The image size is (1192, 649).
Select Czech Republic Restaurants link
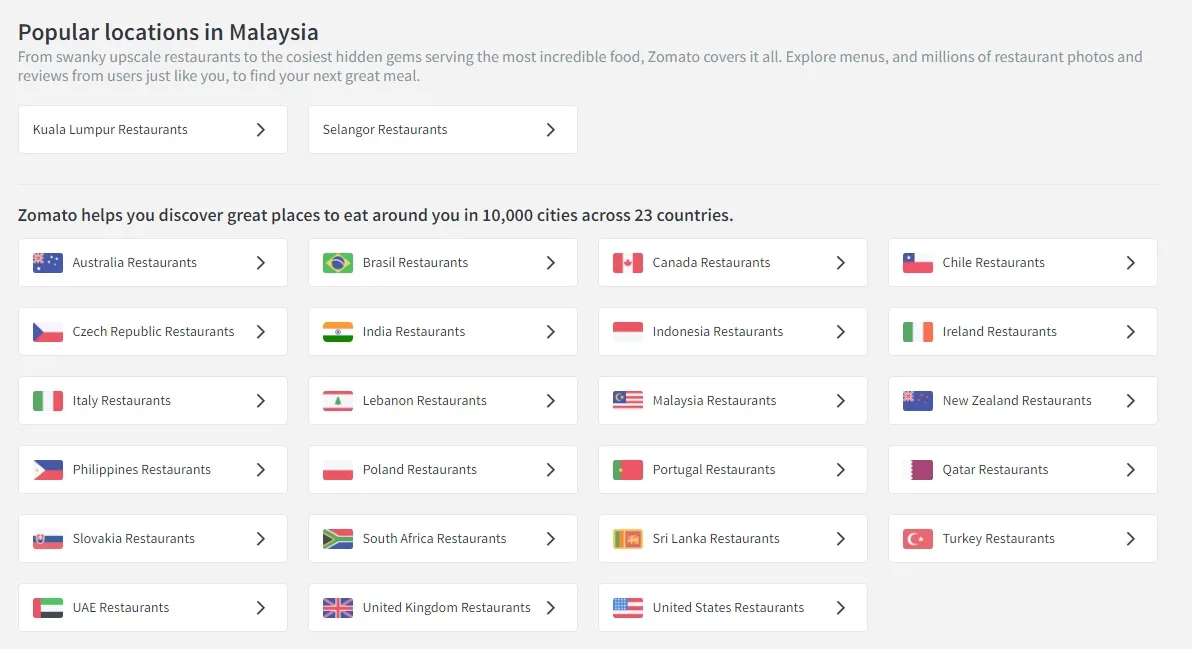pos(153,332)
